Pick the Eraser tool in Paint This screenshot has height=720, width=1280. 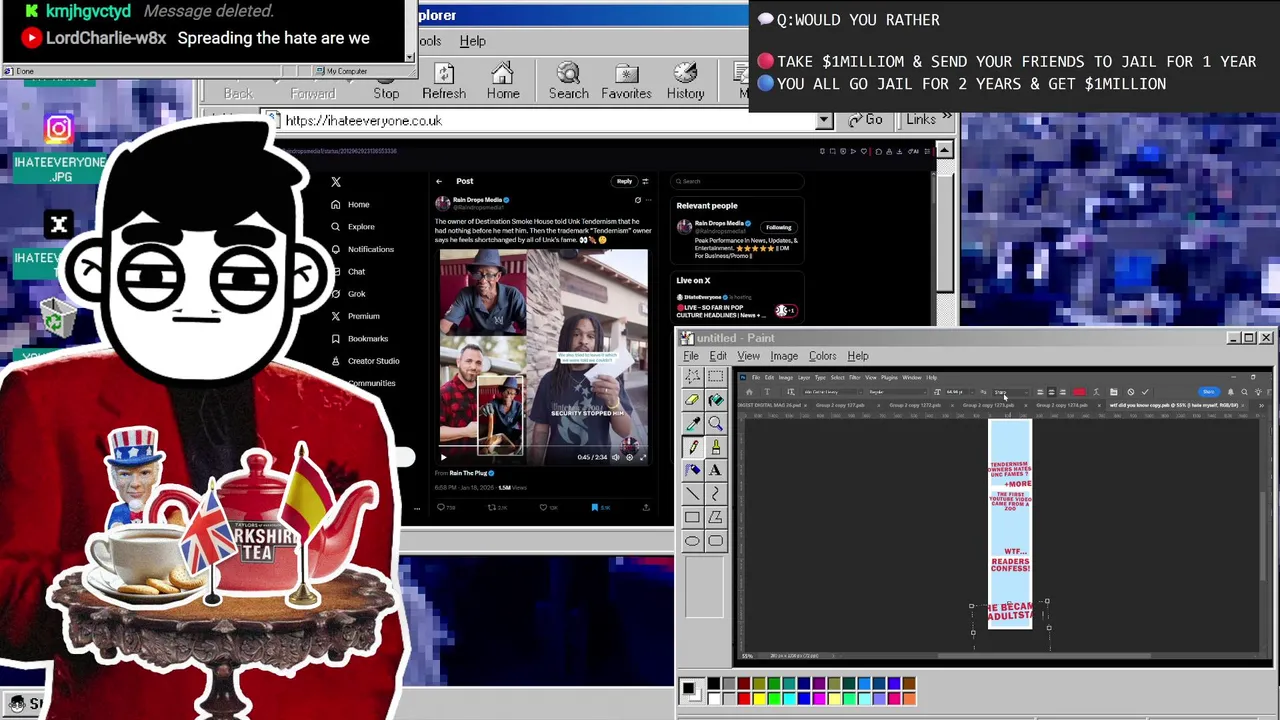coord(692,400)
